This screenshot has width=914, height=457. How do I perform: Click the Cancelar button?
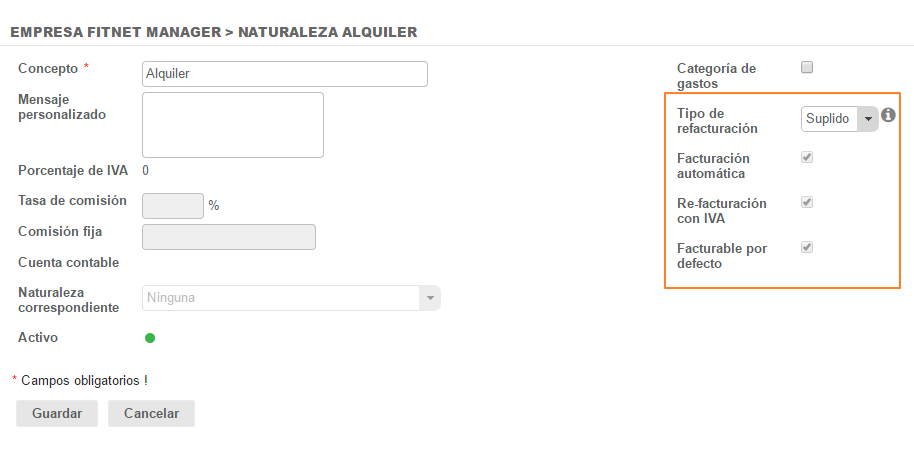(151, 413)
